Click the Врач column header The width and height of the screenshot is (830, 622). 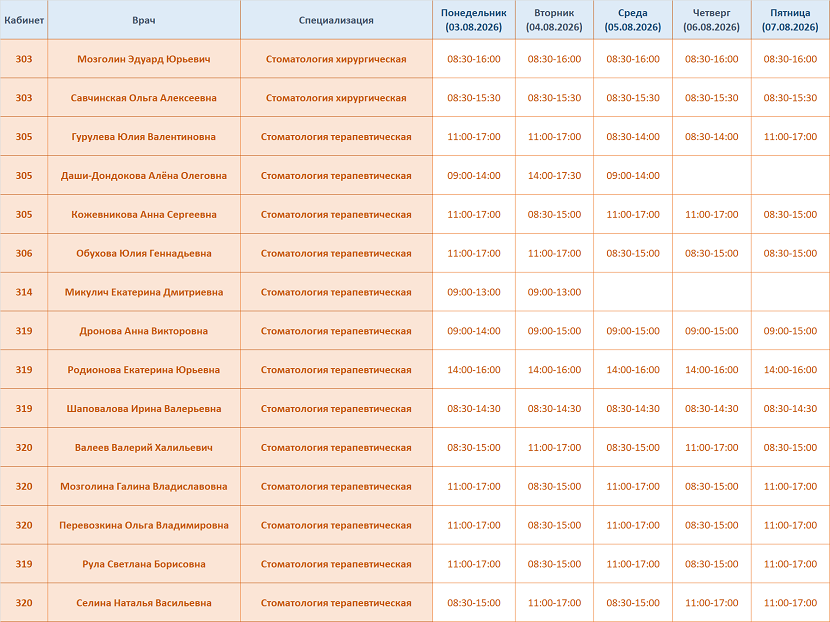(144, 20)
